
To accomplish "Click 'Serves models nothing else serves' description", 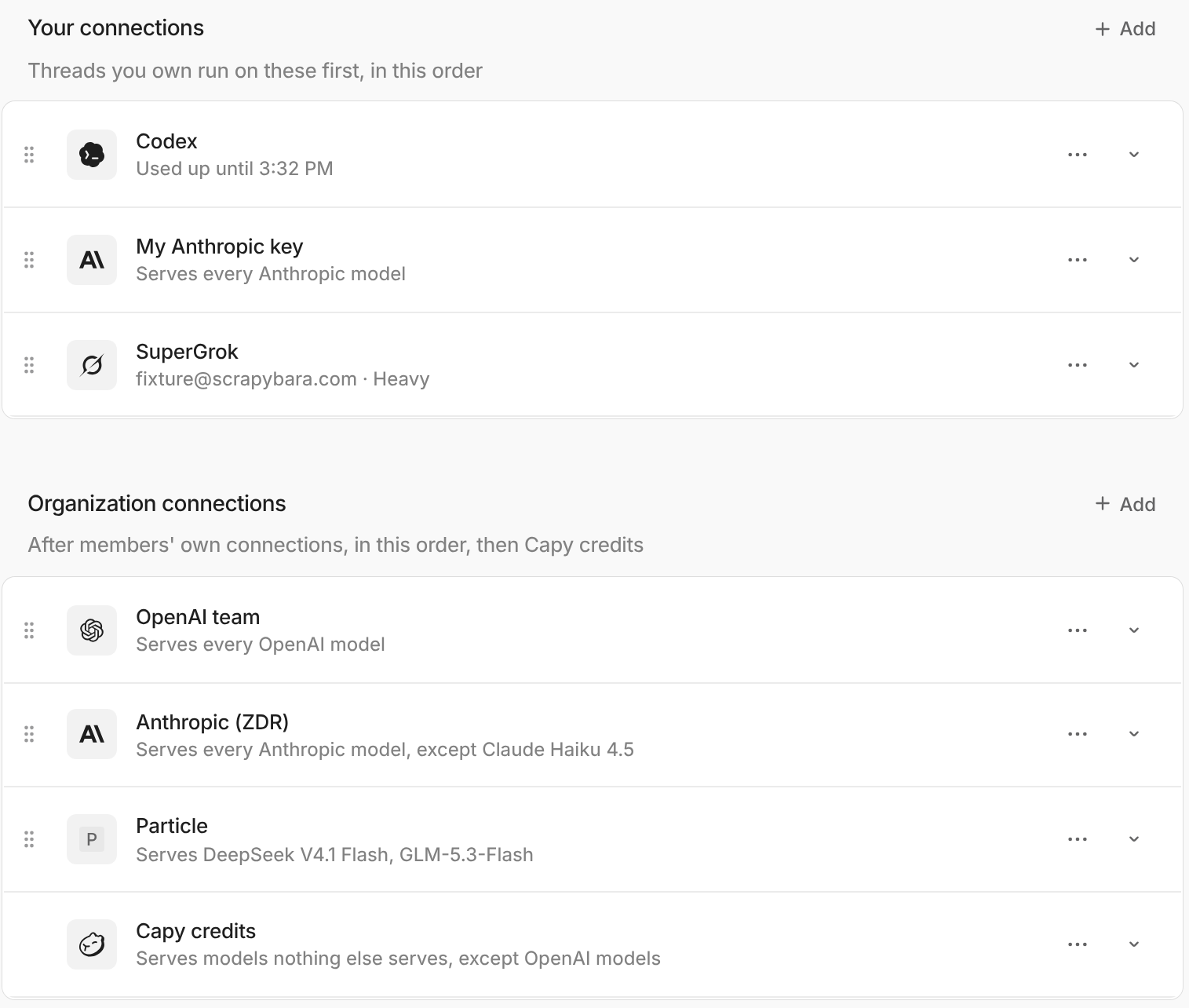I will [x=293, y=959].
